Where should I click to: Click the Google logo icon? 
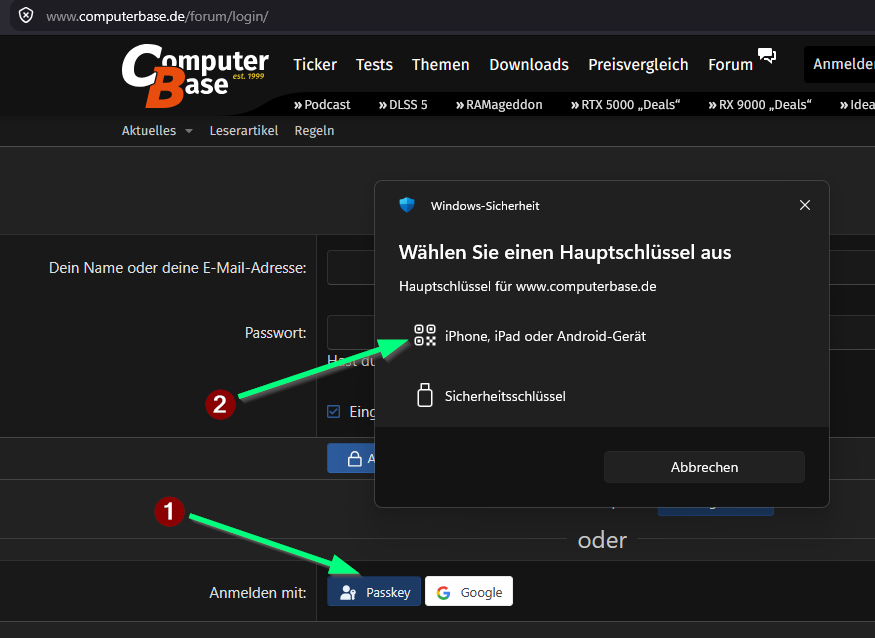(444, 592)
